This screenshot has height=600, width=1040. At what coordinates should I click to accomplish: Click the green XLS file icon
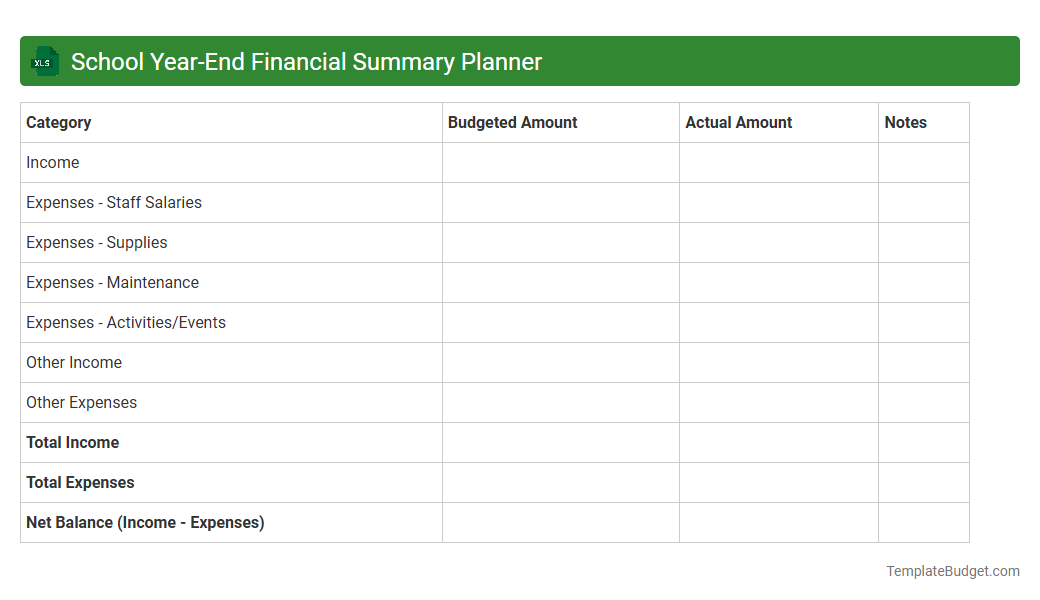[44, 61]
